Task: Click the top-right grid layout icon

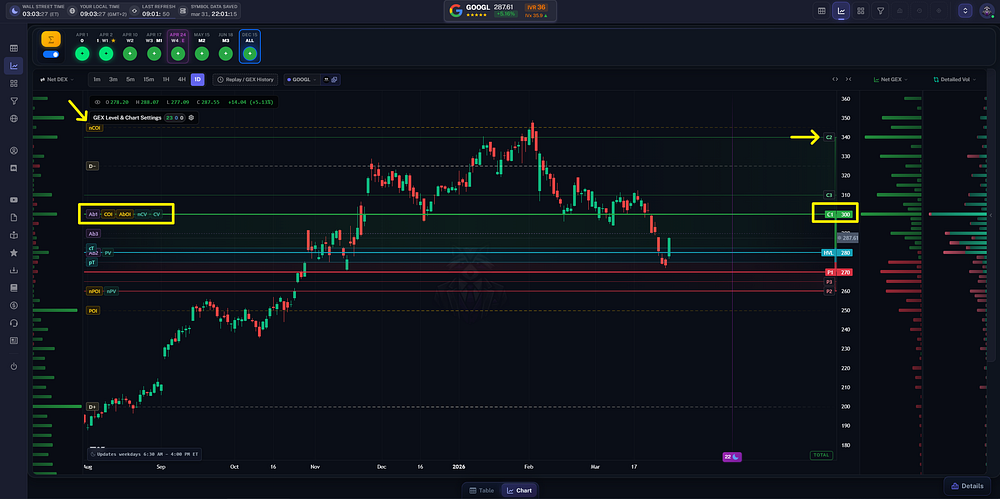Action: click(x=861, y=11)
